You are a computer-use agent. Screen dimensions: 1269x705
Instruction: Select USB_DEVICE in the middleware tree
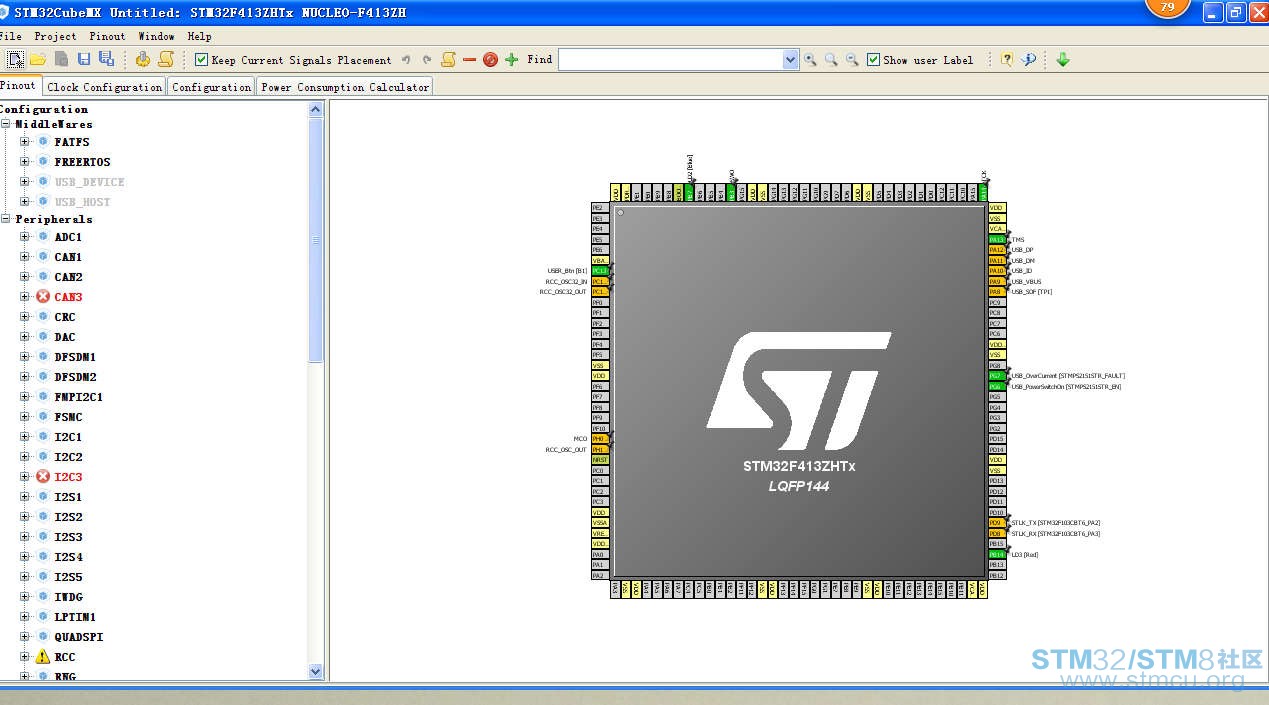point(89,182)
